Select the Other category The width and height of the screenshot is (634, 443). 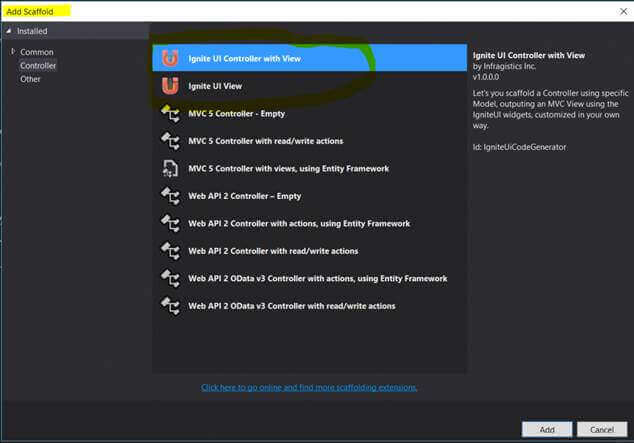(30, 79)
